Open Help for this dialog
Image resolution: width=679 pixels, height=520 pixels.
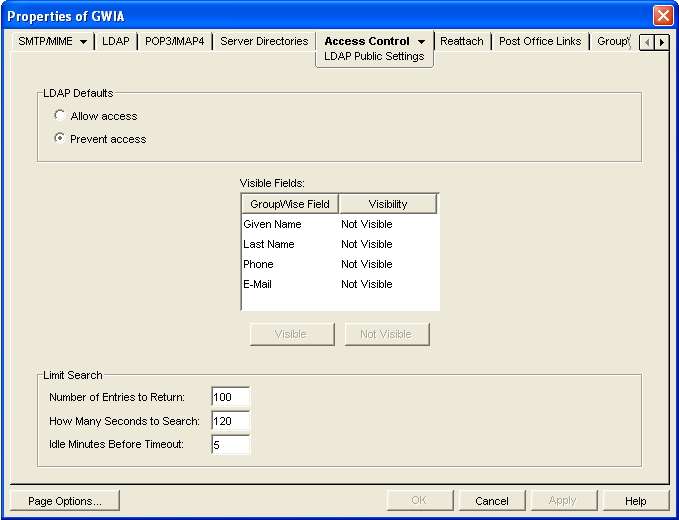pos(635,501)
